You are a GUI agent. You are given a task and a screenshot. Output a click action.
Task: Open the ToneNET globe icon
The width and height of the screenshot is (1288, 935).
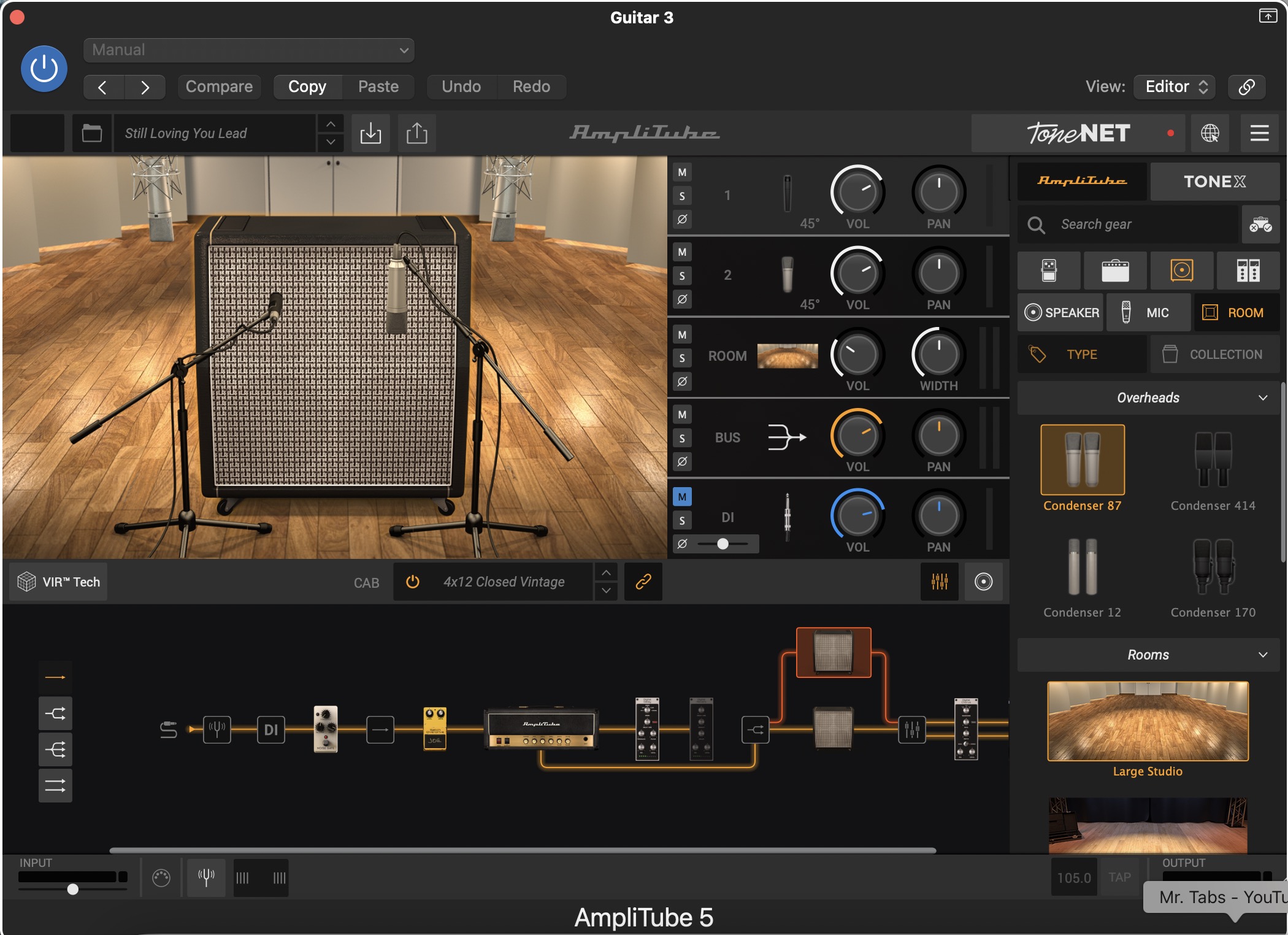(1209, 133)
